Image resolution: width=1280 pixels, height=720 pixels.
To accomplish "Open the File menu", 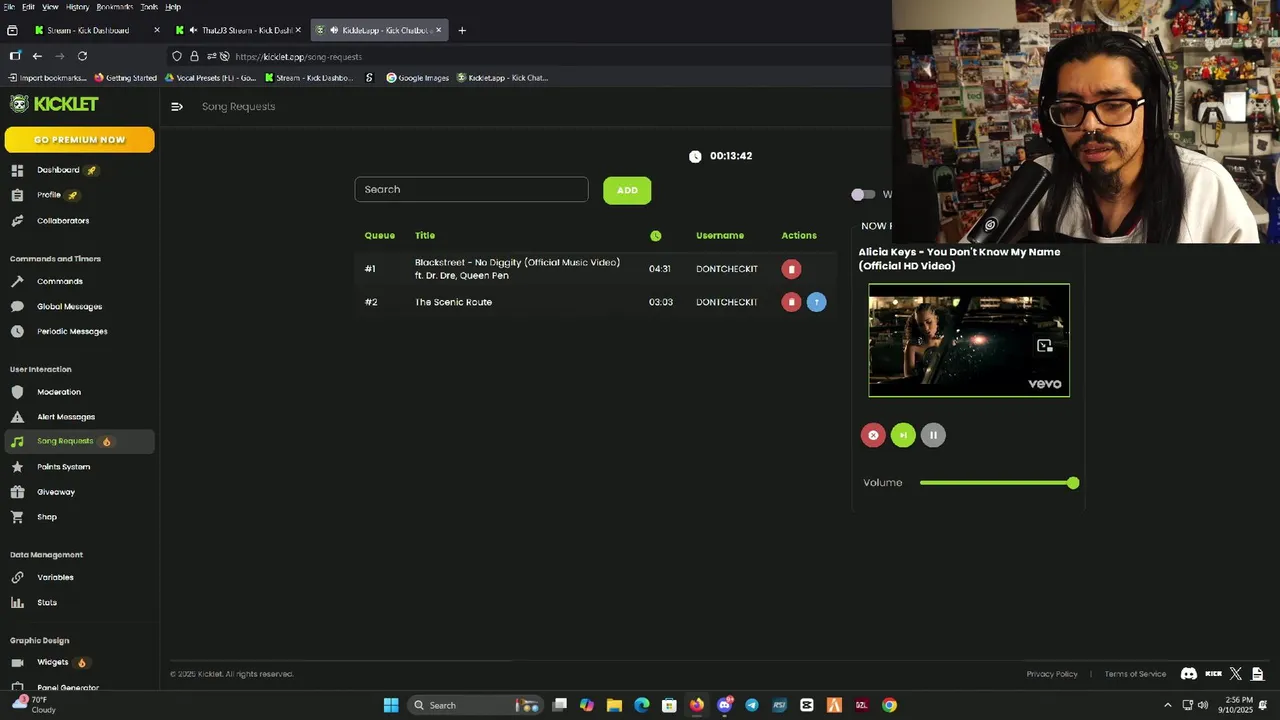I will click(x=9, y=7).
